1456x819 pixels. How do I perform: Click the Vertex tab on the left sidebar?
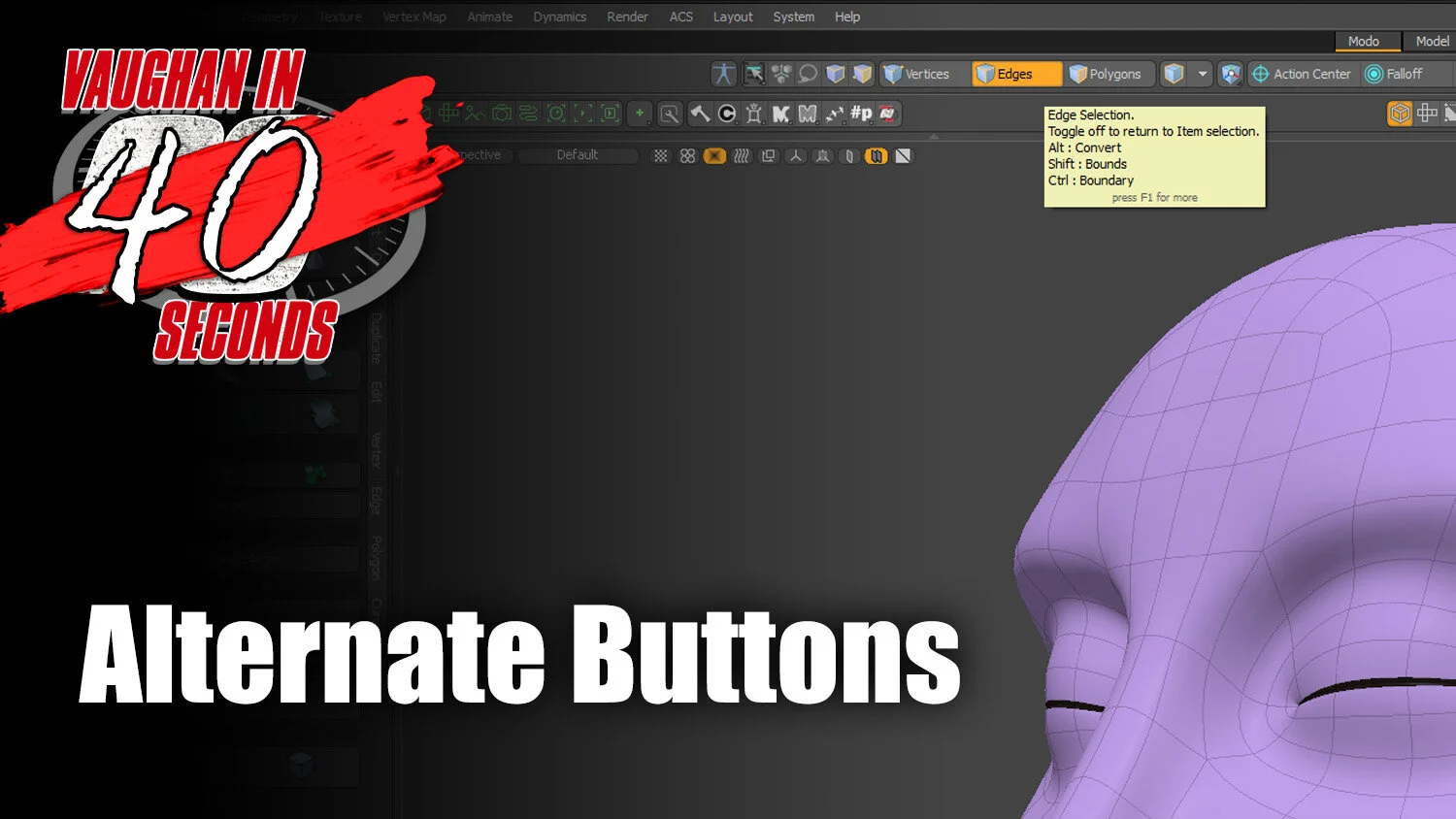[x=377, y=452]
